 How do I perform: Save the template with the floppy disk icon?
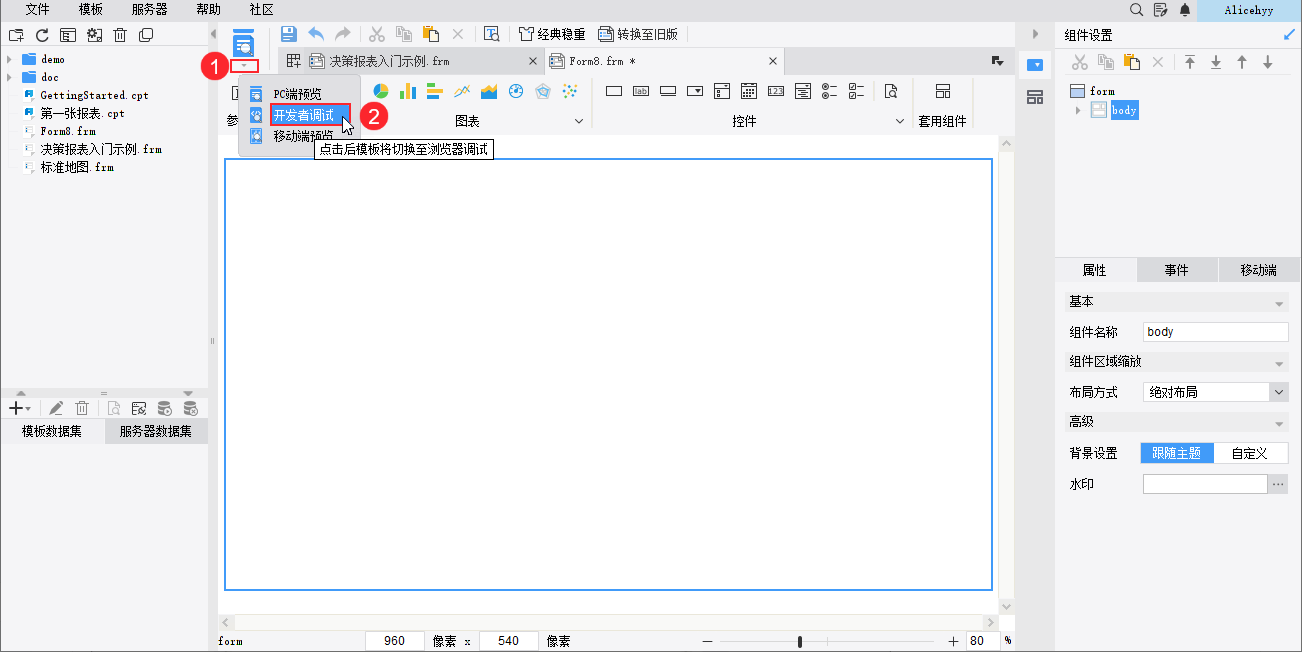coord(289,33)
